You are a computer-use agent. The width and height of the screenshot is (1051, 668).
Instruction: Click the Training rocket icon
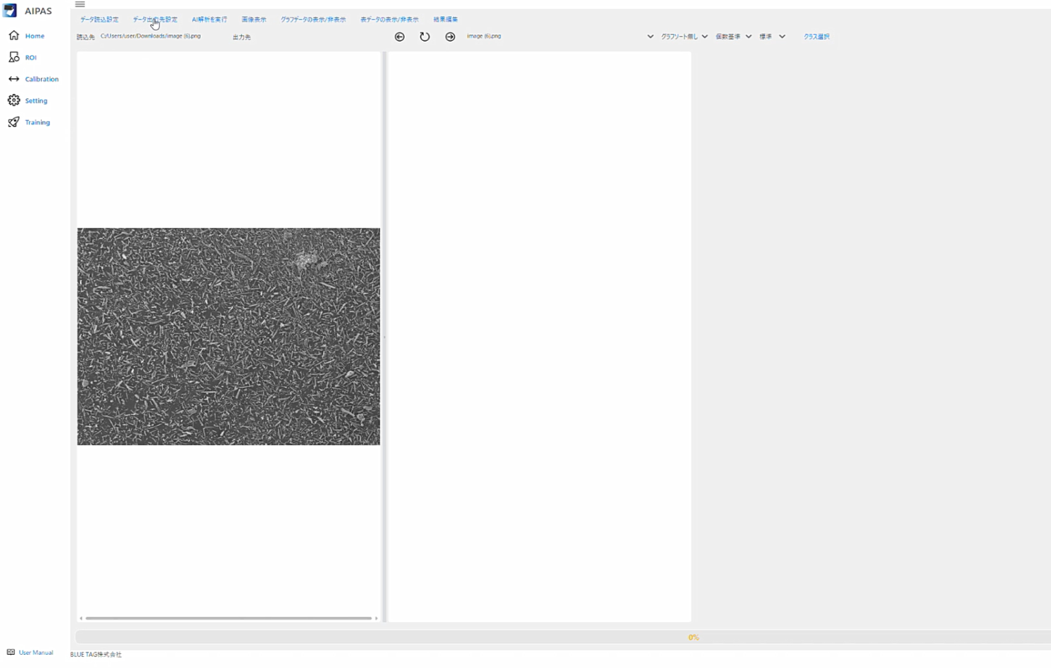point(13,122)
